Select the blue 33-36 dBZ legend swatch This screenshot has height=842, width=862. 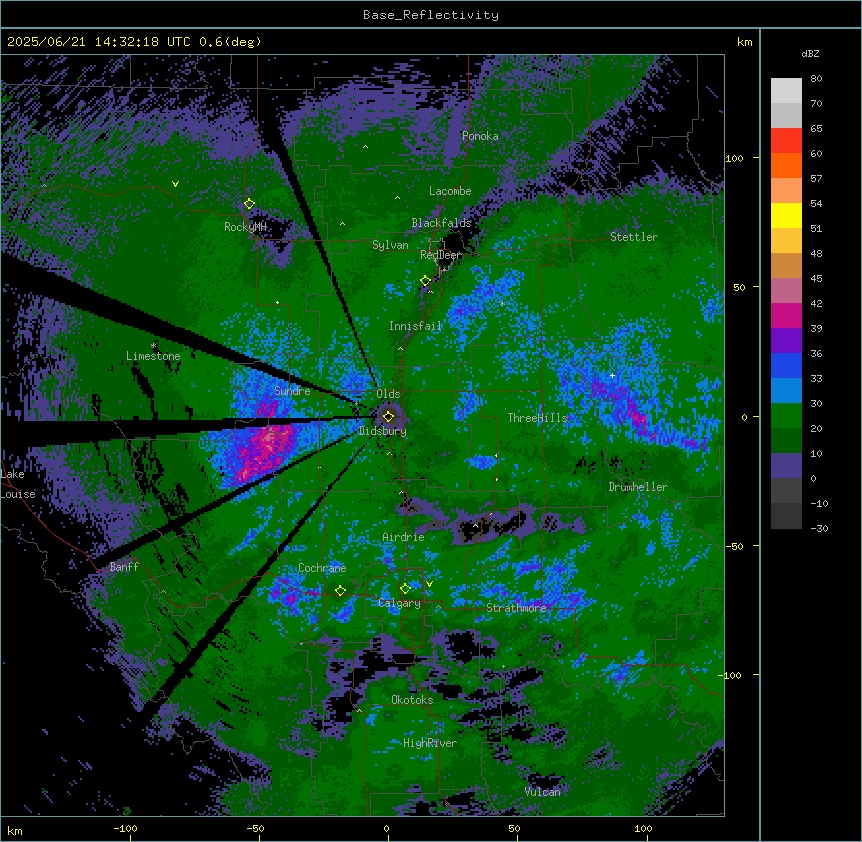point(786,365)
